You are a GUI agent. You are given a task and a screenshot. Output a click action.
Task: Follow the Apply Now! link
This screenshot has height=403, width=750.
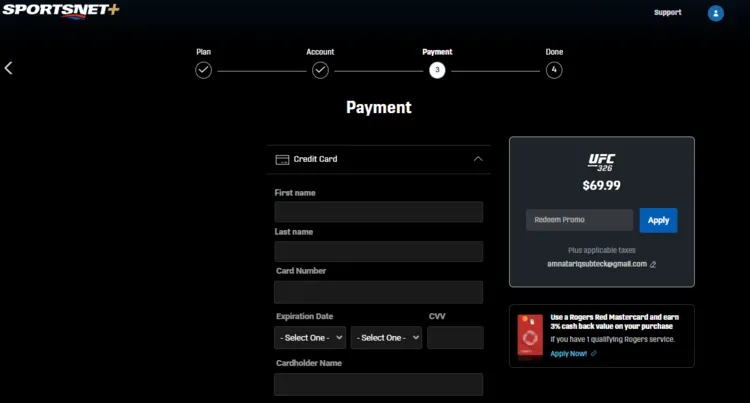[x=568, y=353]
